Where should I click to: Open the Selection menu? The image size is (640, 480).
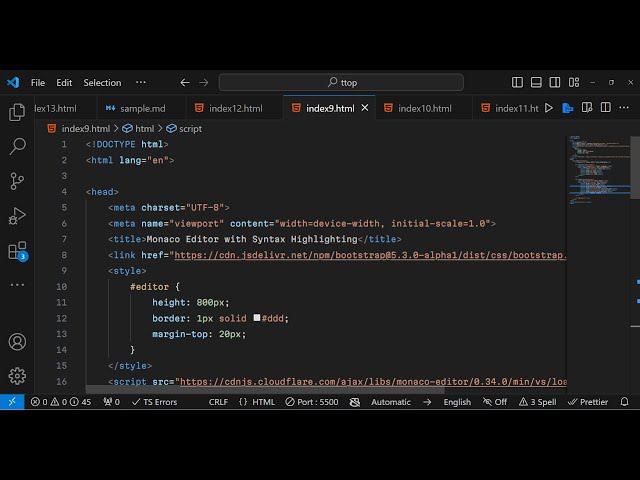tap(102, 83)
